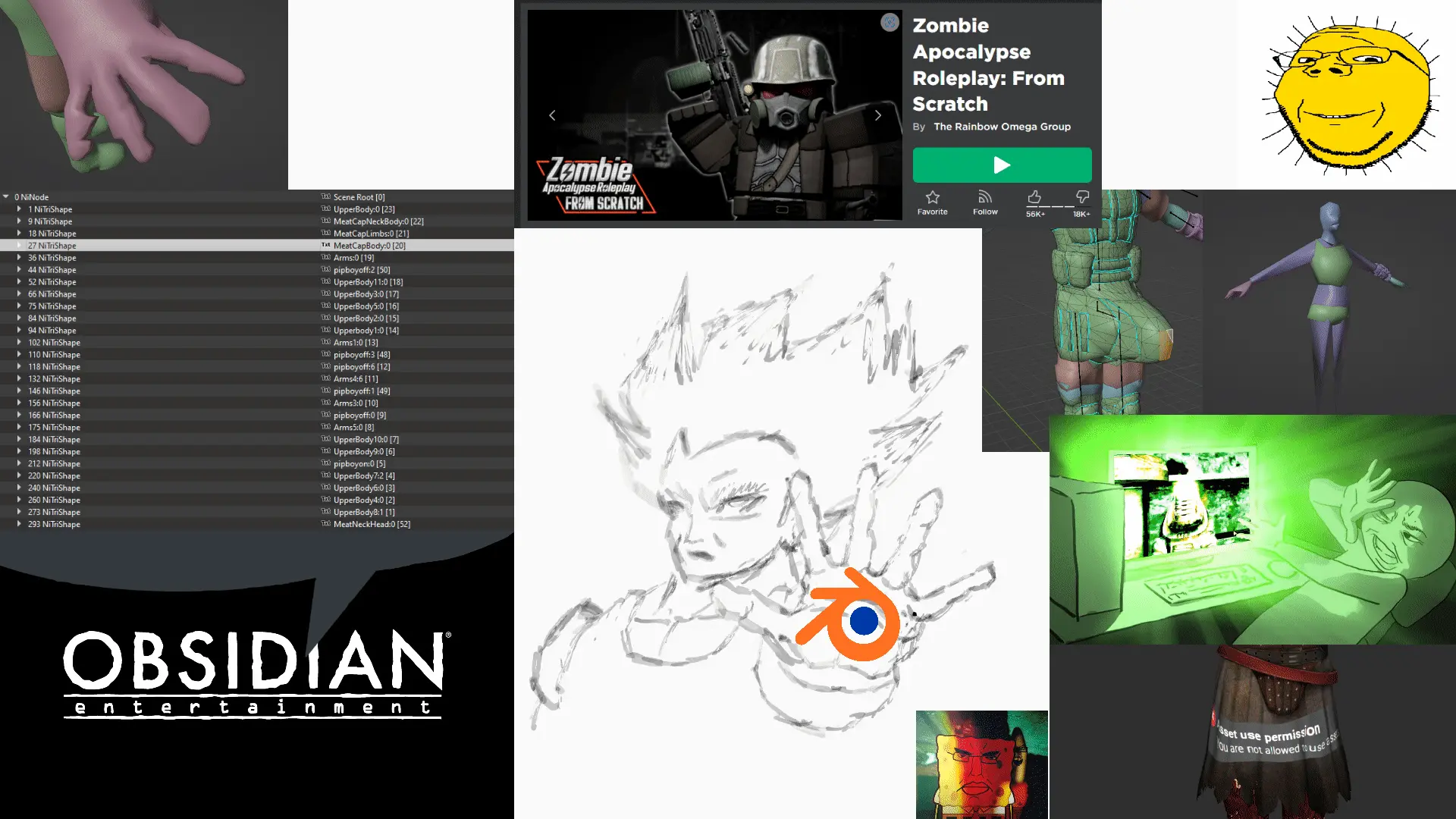
Task: Select the pipboyon:0 [5] entry
Action: [x=359, y=463]
